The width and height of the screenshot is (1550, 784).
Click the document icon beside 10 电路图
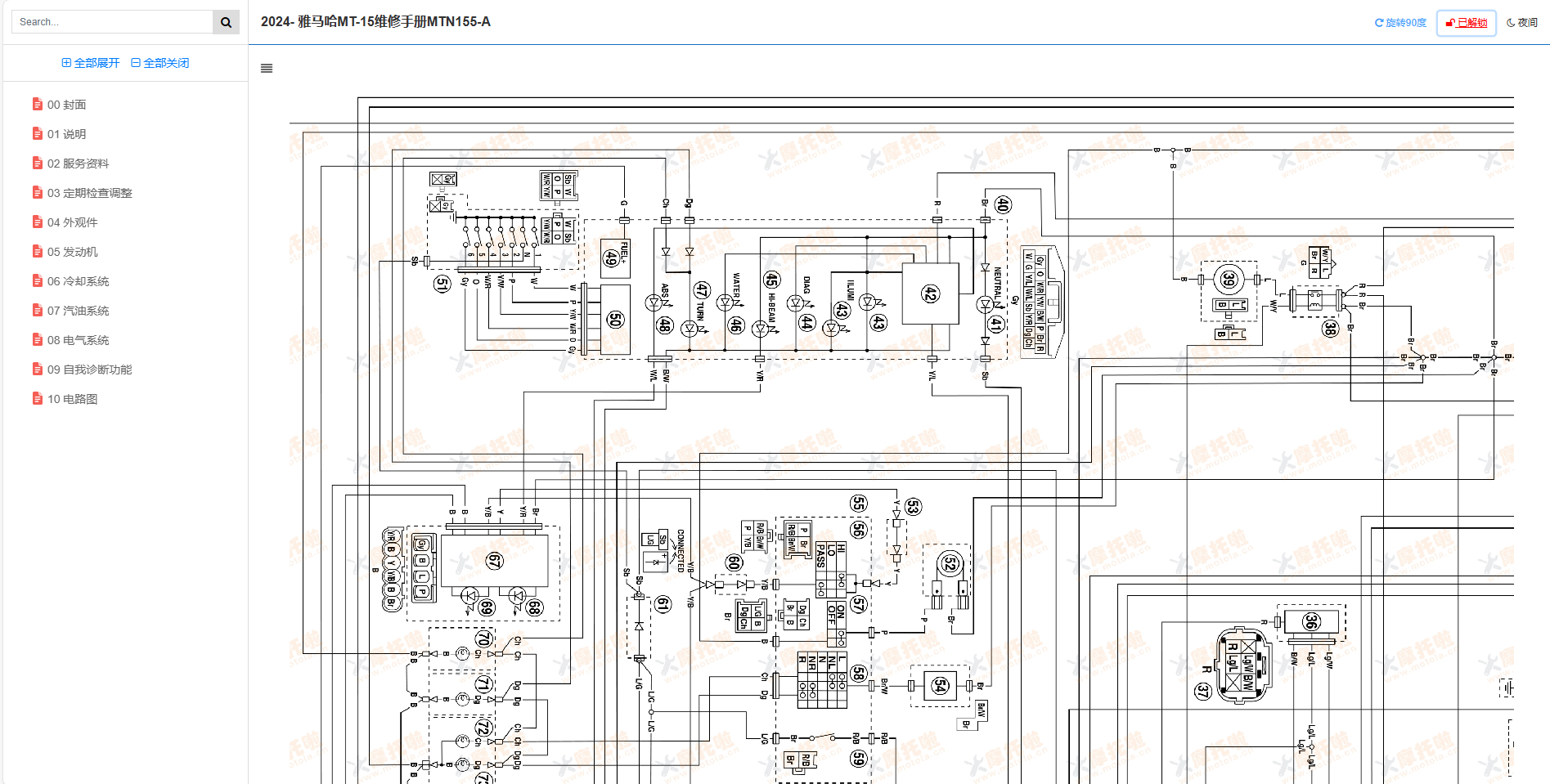38,398
